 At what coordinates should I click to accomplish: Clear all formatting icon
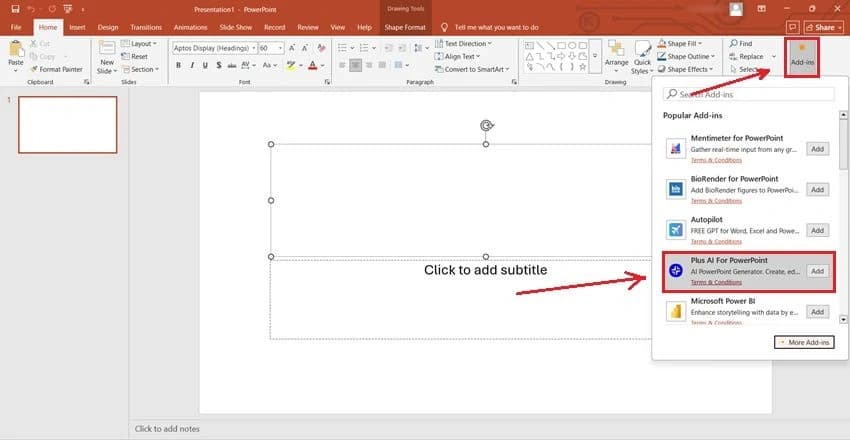point(321,48)
